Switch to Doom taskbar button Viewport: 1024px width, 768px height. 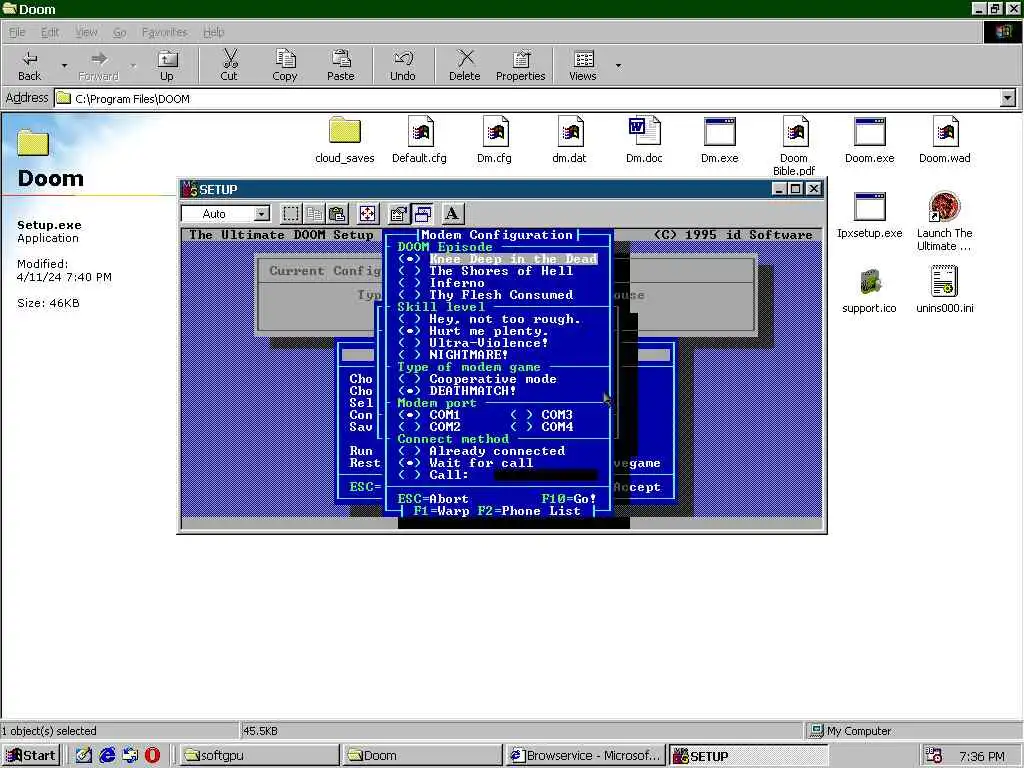coord(422,756)
